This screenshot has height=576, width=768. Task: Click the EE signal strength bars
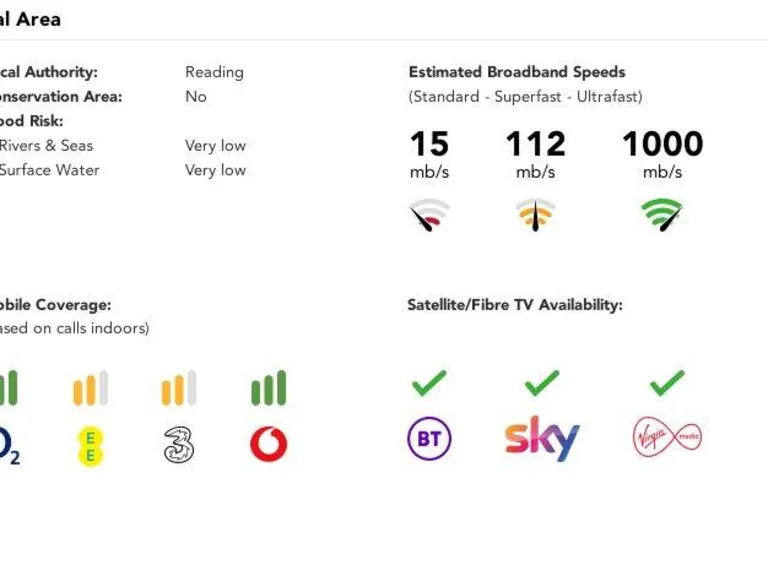(90, 388)
